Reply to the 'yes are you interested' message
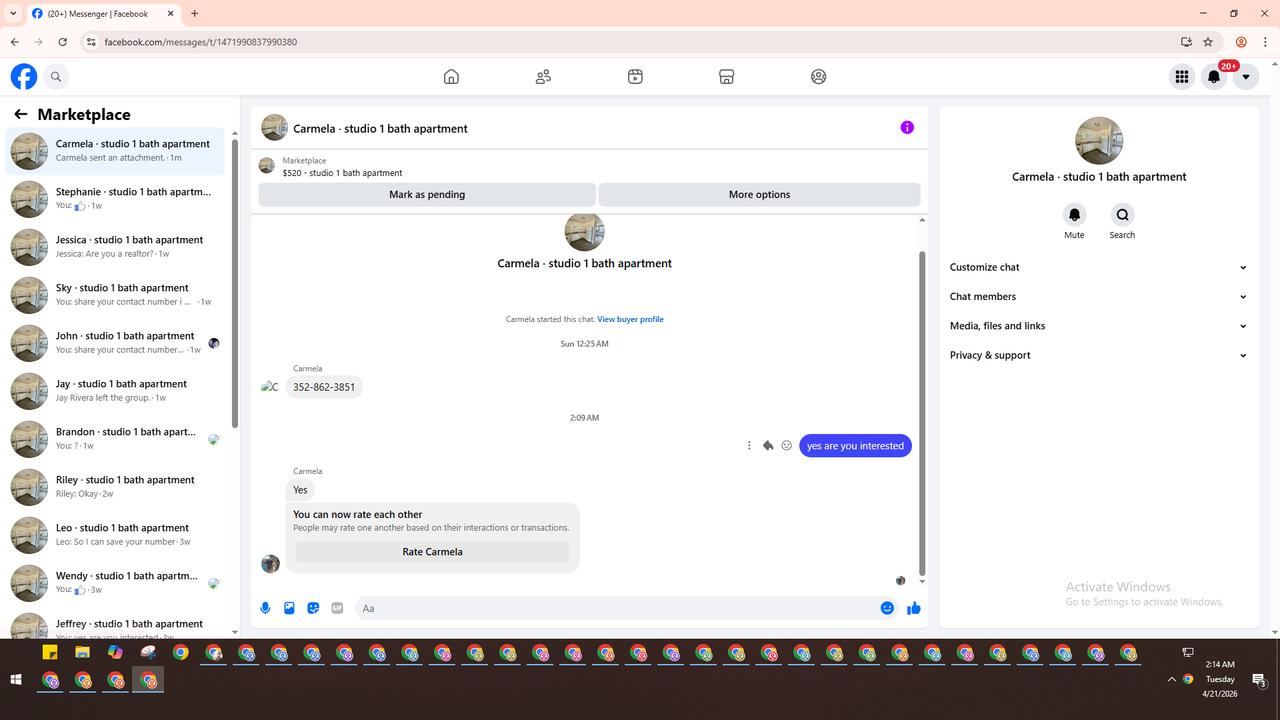 (768, 446)
